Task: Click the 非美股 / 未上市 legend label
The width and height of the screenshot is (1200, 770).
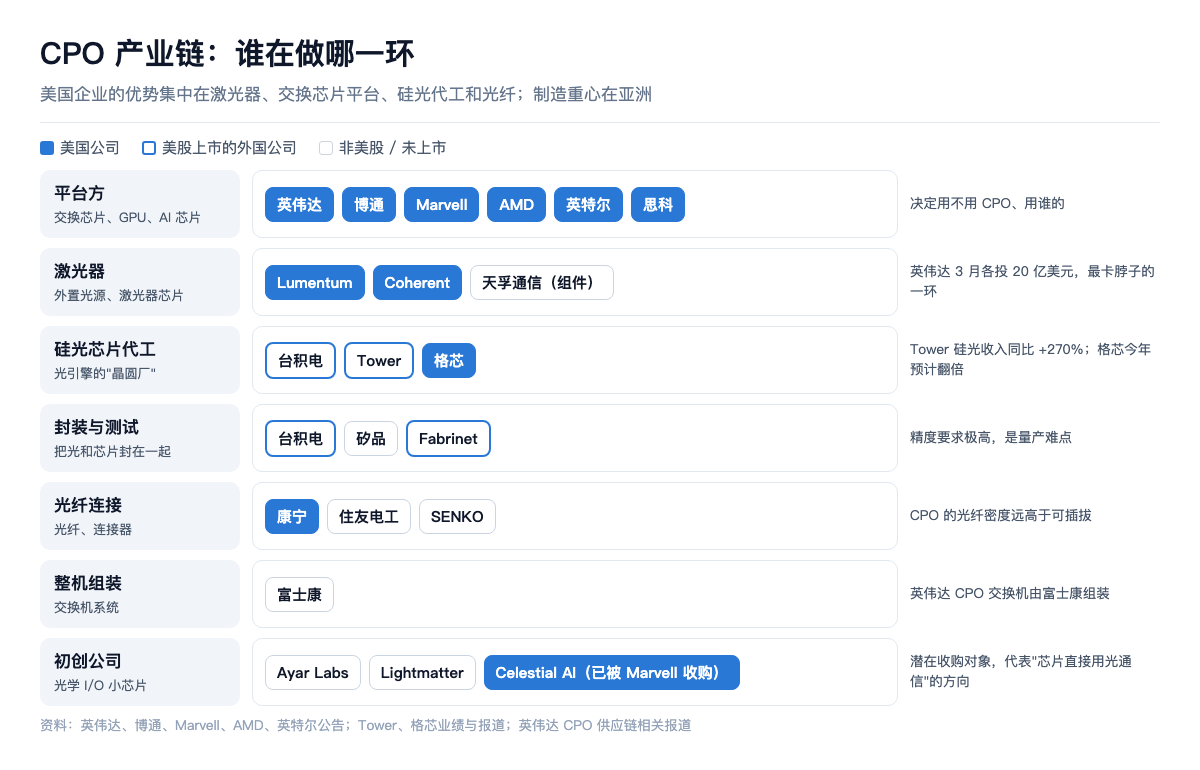Action: (x=392, y=148)
